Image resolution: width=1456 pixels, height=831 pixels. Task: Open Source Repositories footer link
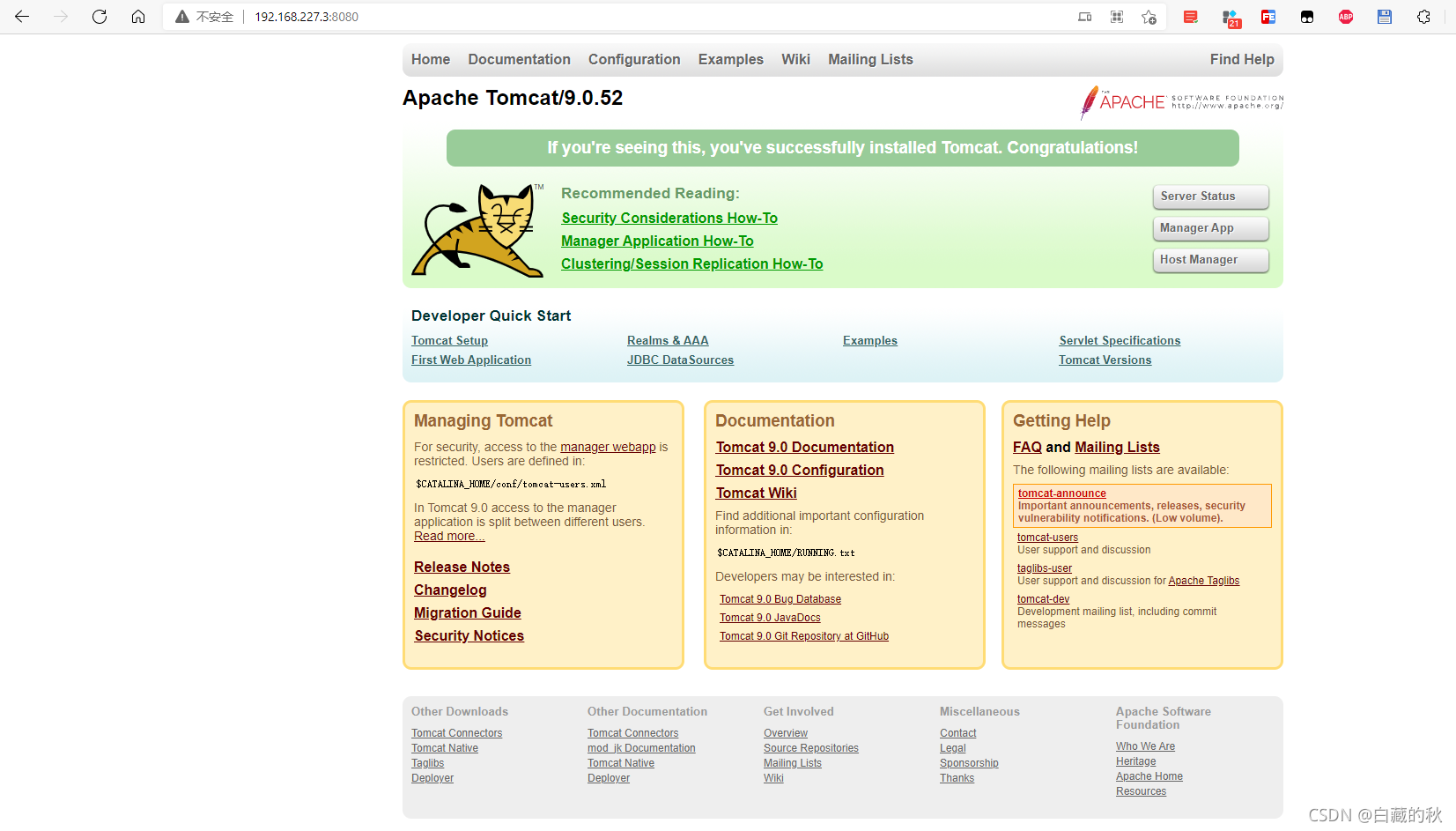811,748
